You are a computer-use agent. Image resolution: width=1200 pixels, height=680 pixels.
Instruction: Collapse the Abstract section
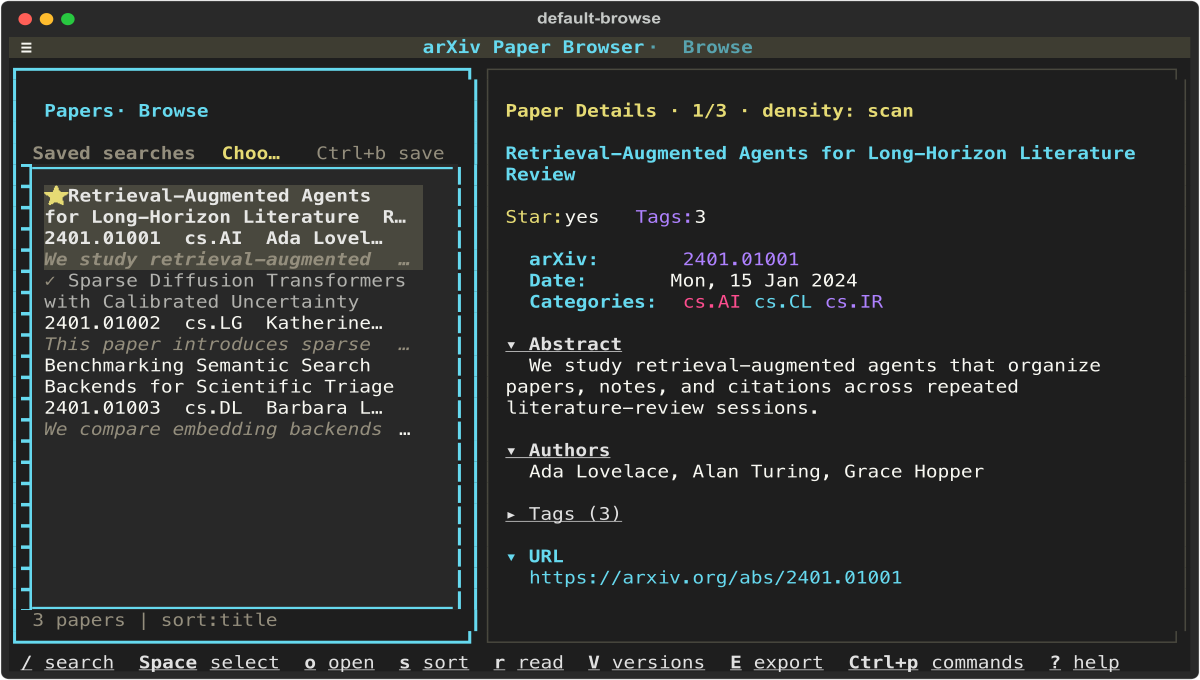[564, 344]
